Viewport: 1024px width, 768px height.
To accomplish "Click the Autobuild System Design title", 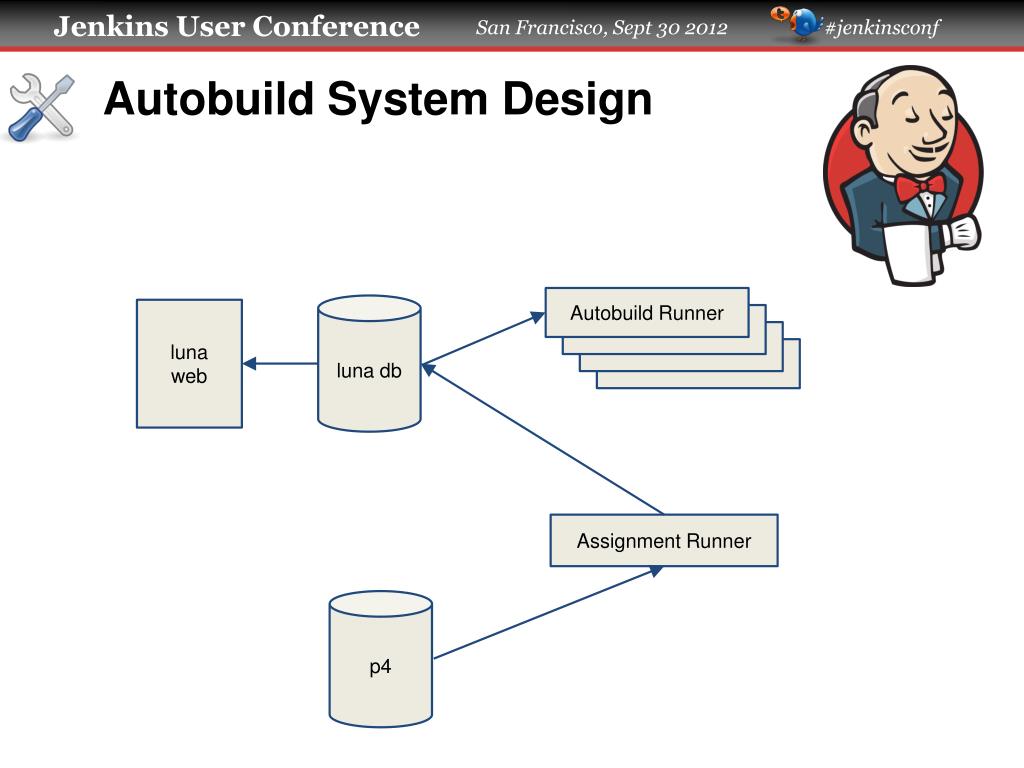I will [378, 100].
